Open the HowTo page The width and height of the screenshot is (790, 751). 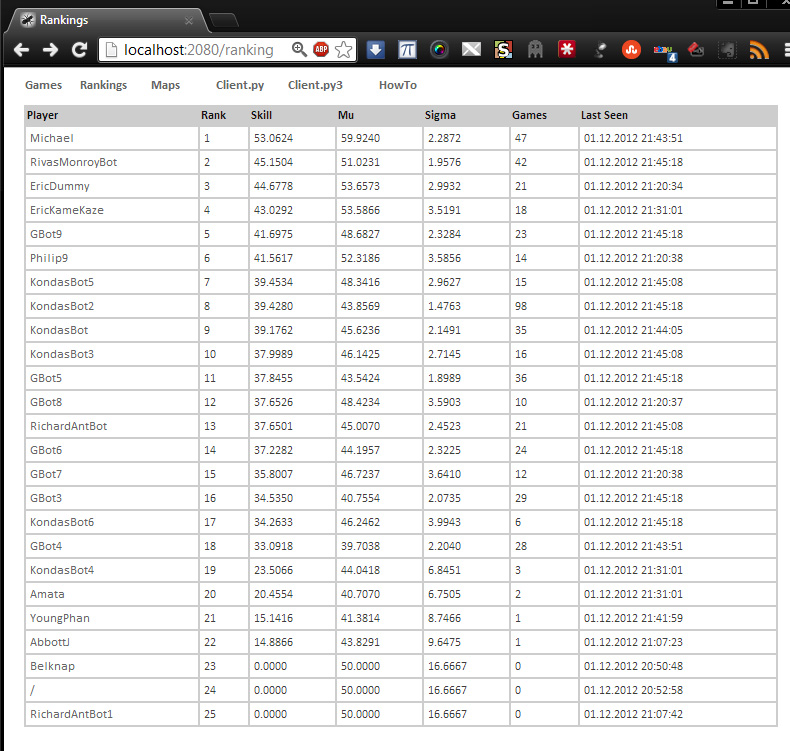pyautogui.click(x=397, y=85)
